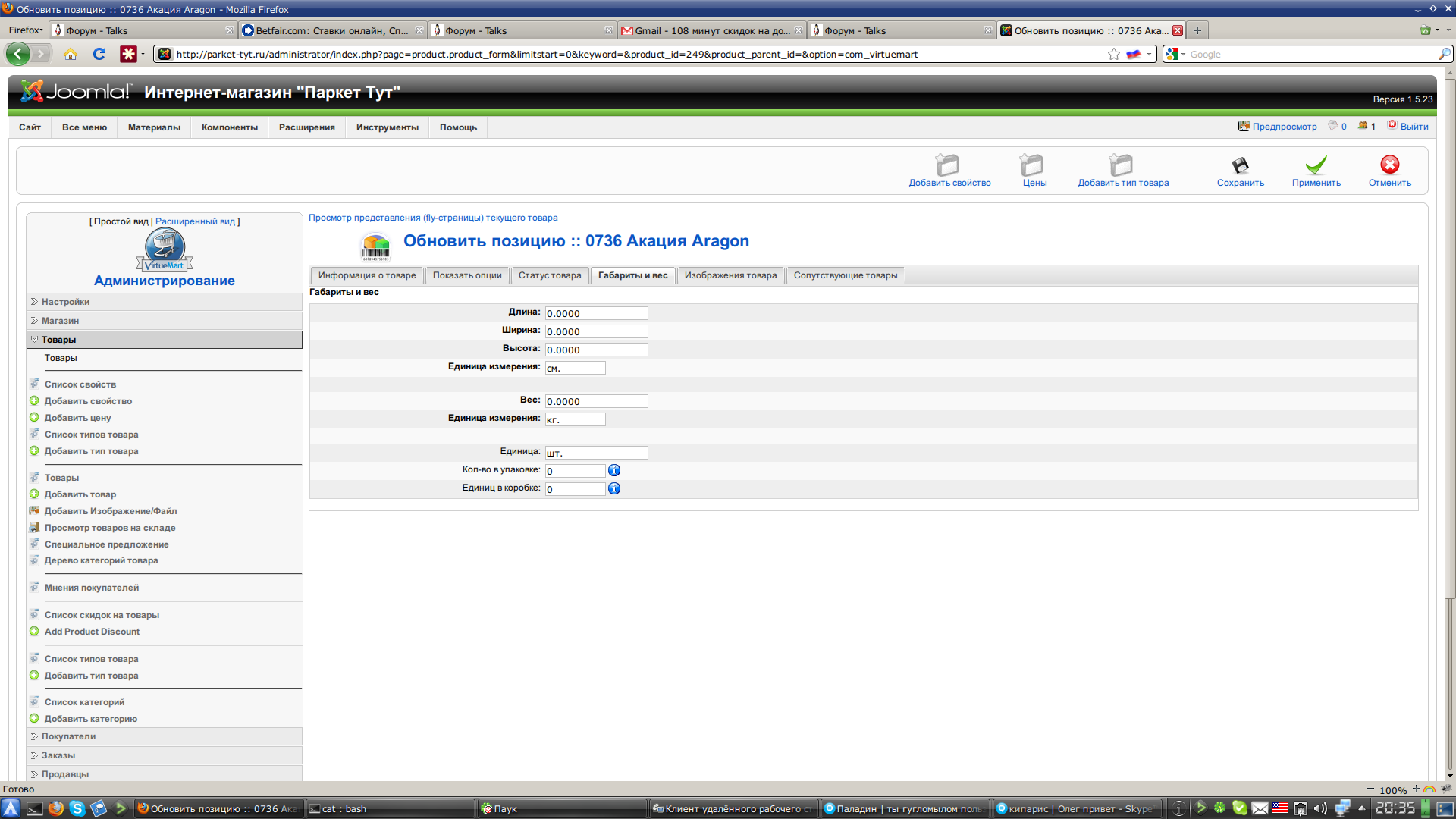Screen dimensions: 1456x819
Task: Click the VirtueMart cart logo
Action: click(x=165, y=249)
